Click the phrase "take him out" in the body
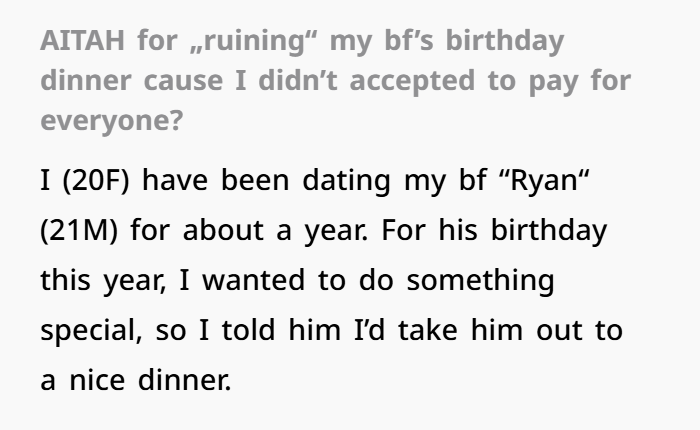 [x=491, y=330]
